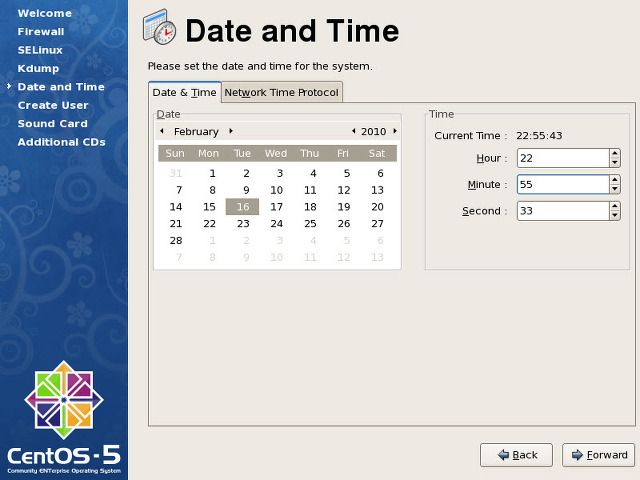Viewport: 640px width, 480px height.
Task: Decrease the Hour value
Action: [615, 162]
